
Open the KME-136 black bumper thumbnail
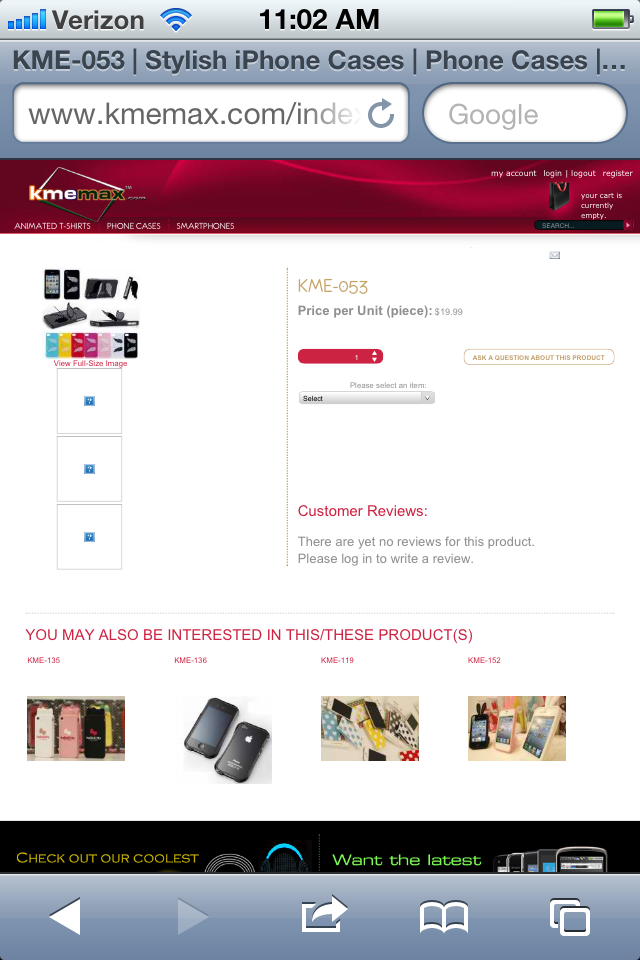(227, 740)
